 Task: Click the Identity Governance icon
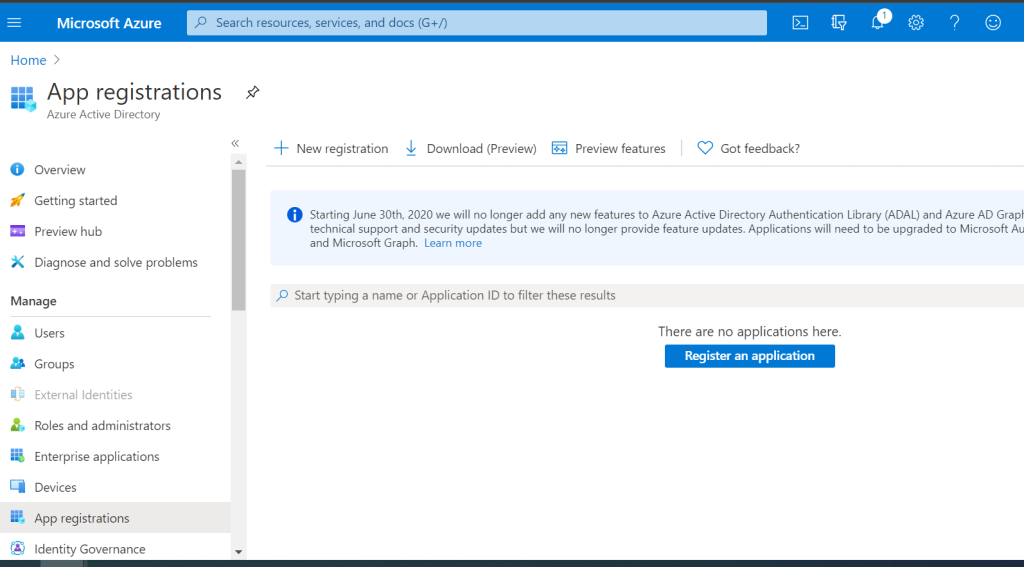pyautogui.click(x=18, y=549)
